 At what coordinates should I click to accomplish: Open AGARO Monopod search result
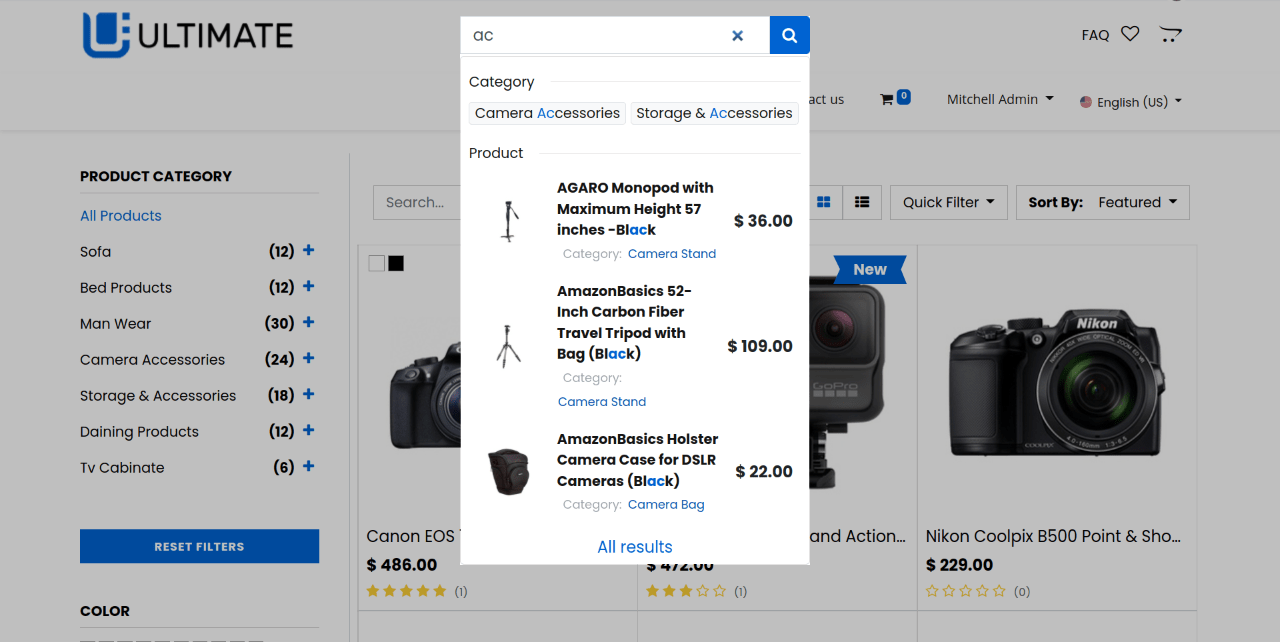coord(635,209)
